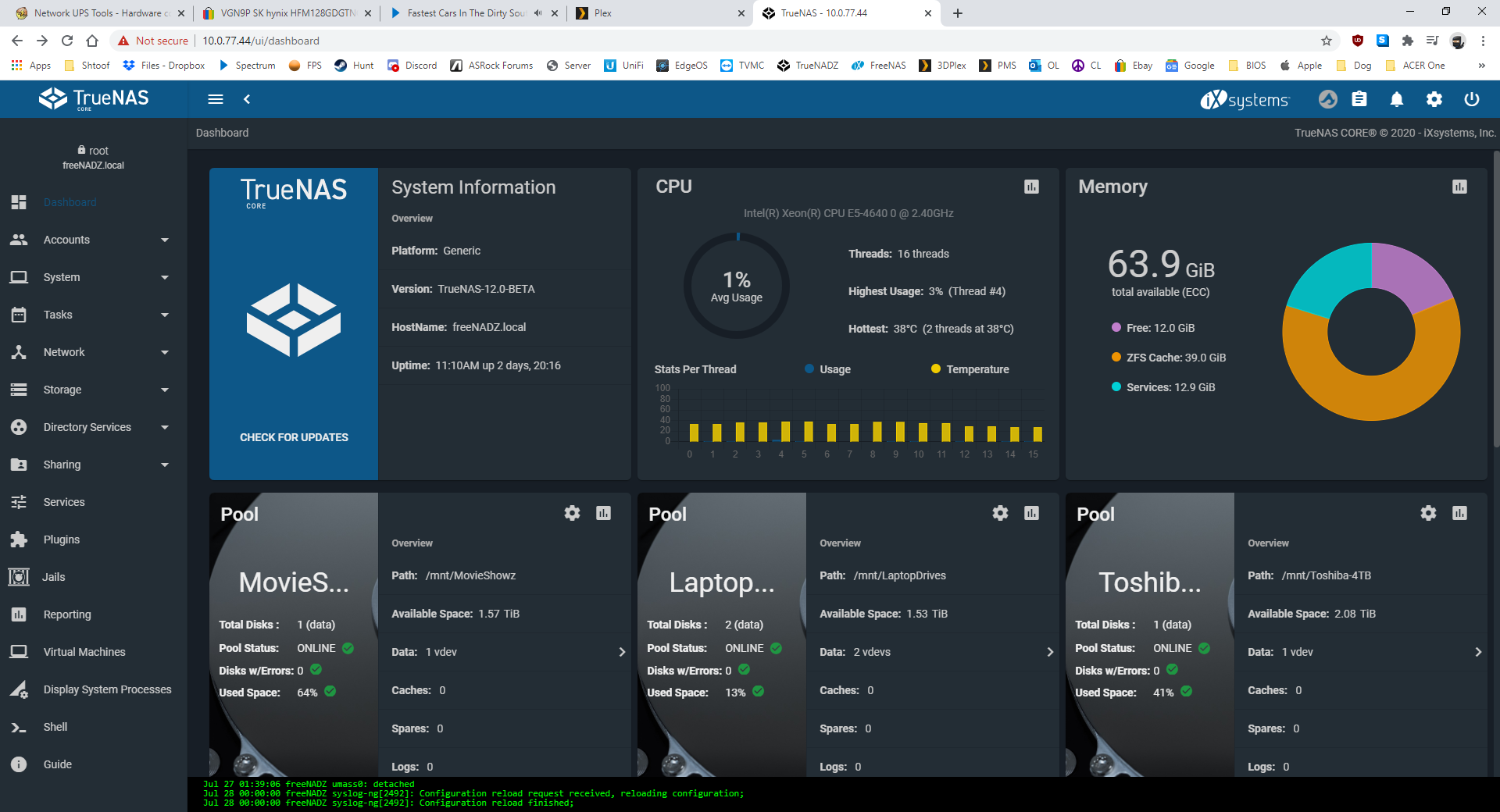Toggle the sidebar hamburger menu
Viewport: 1500px width, 812px height.
(216, 99)
